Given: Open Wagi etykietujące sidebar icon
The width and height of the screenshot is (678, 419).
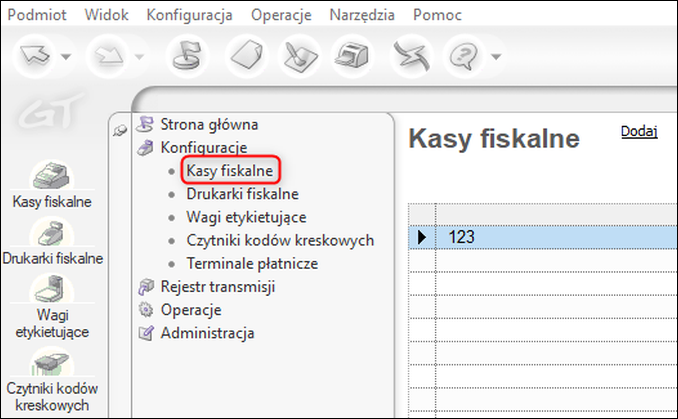Looking at the screenshot, I should click(52, 306).
